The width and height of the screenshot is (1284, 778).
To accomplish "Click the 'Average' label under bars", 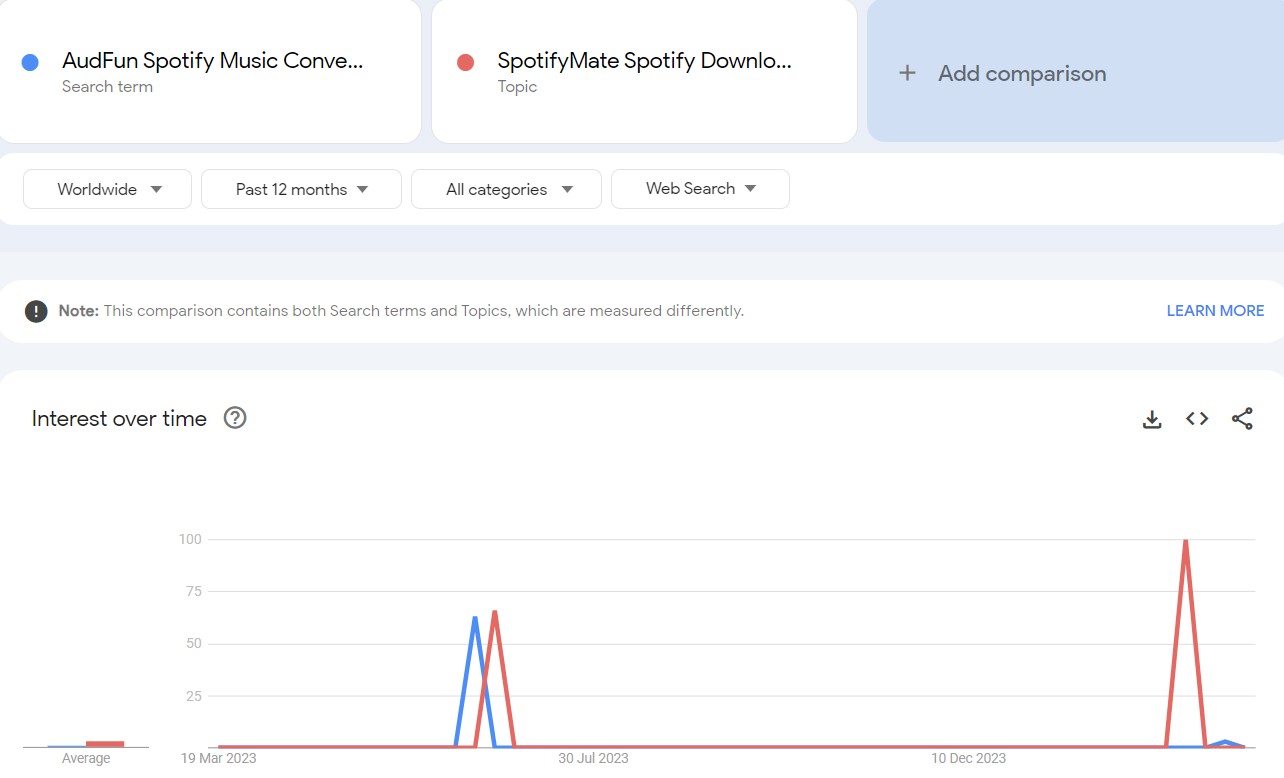I will (86, 758).
